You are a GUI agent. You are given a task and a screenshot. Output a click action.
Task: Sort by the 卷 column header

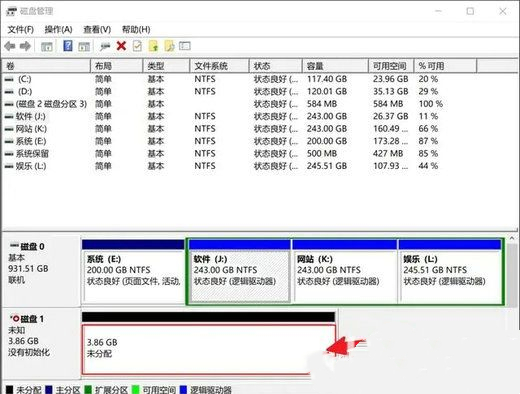tap(46, 66)
